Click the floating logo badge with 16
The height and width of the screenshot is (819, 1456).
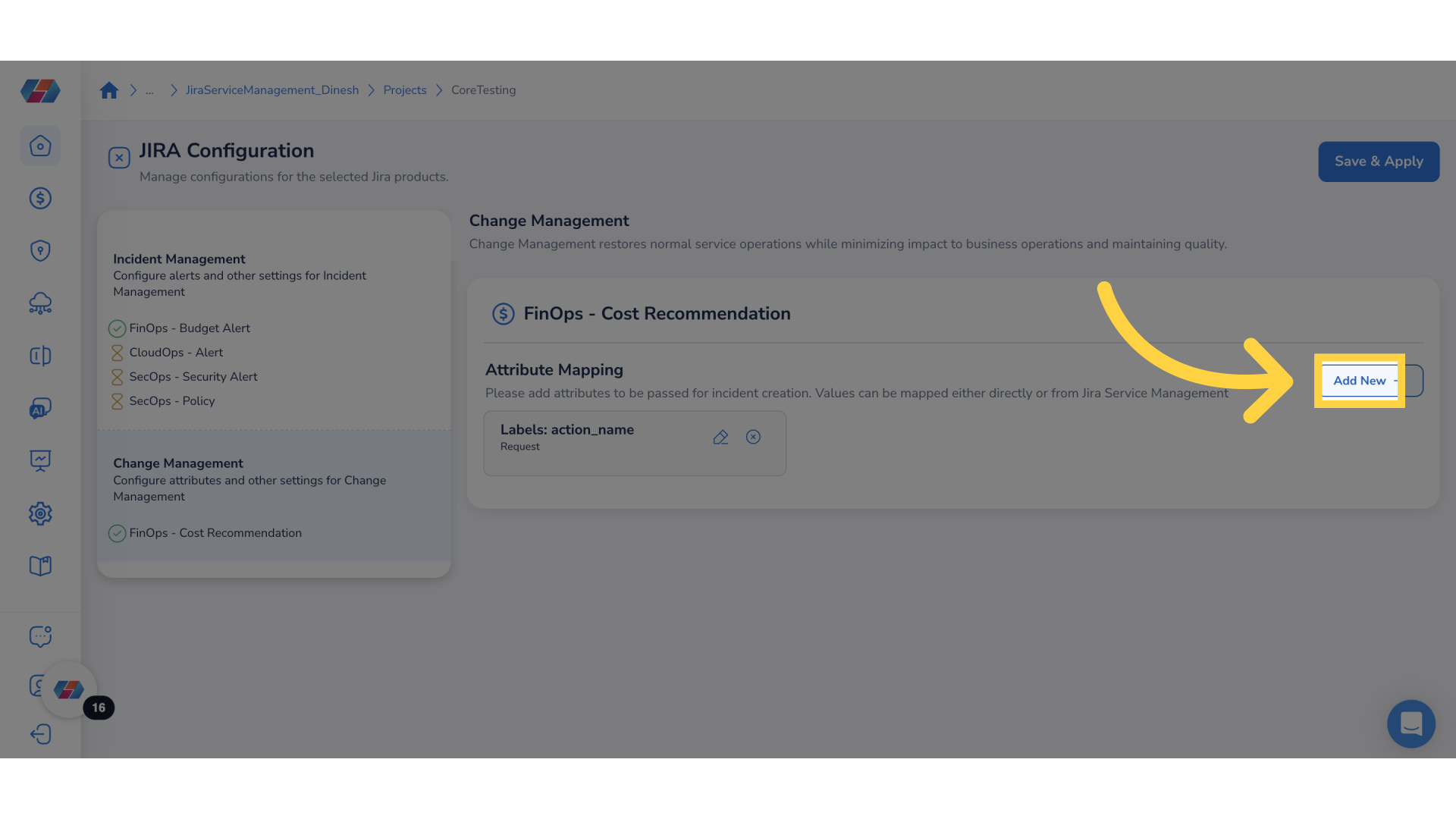click(69, 689)
